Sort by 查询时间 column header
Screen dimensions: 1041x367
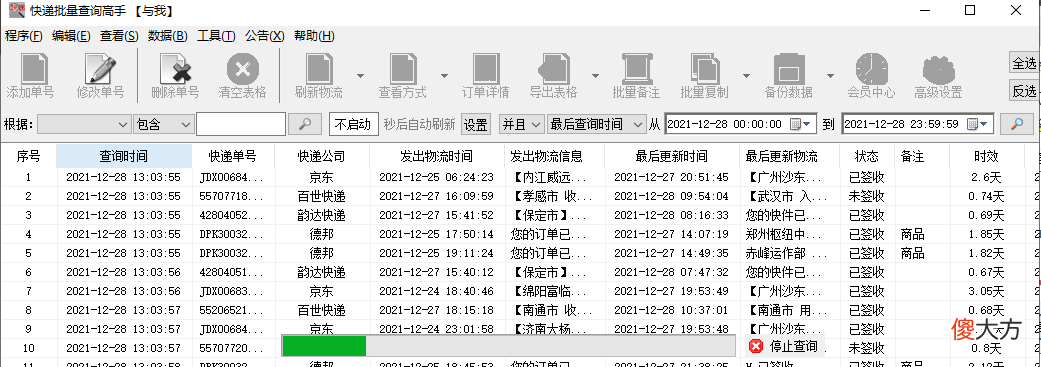click(124, 157)
